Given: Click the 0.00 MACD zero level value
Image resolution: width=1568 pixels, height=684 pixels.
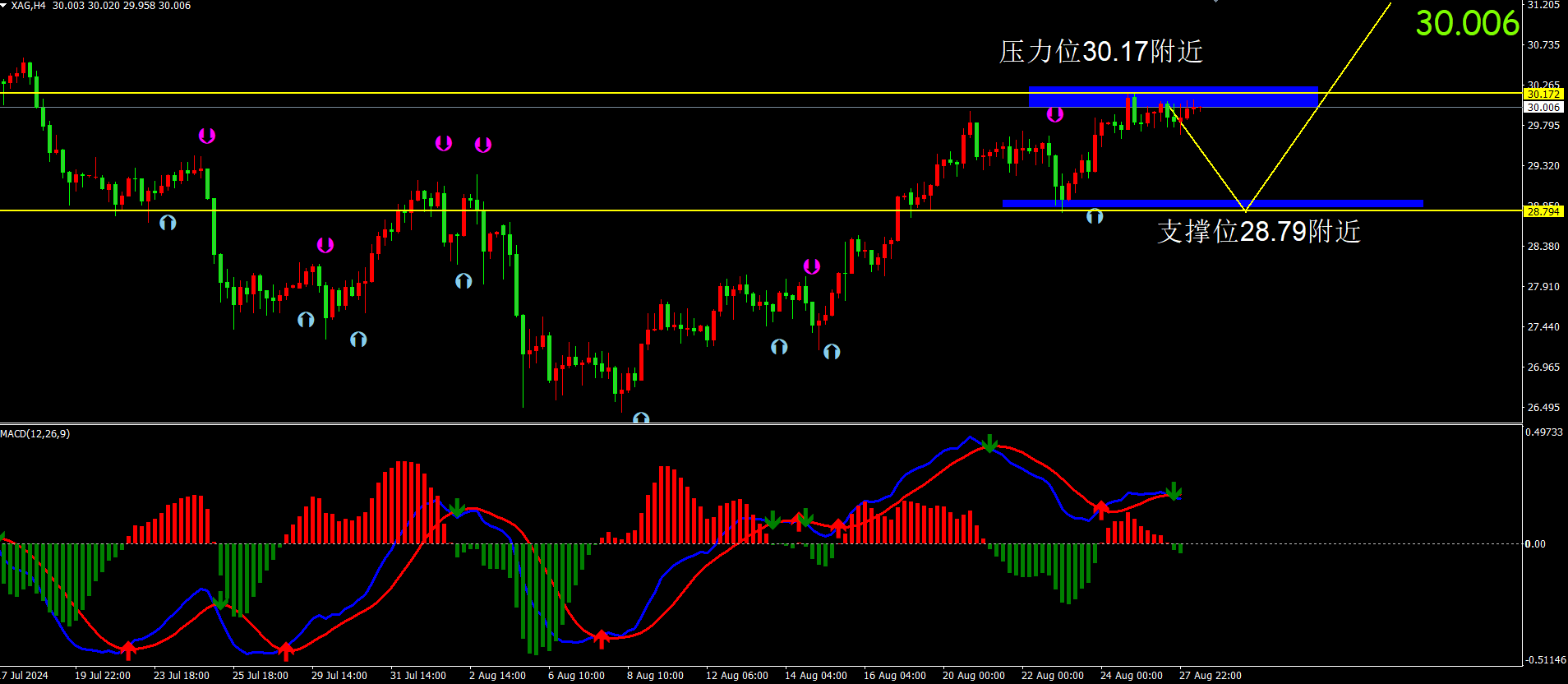Looking at the screenshot, I should 1535,544.
